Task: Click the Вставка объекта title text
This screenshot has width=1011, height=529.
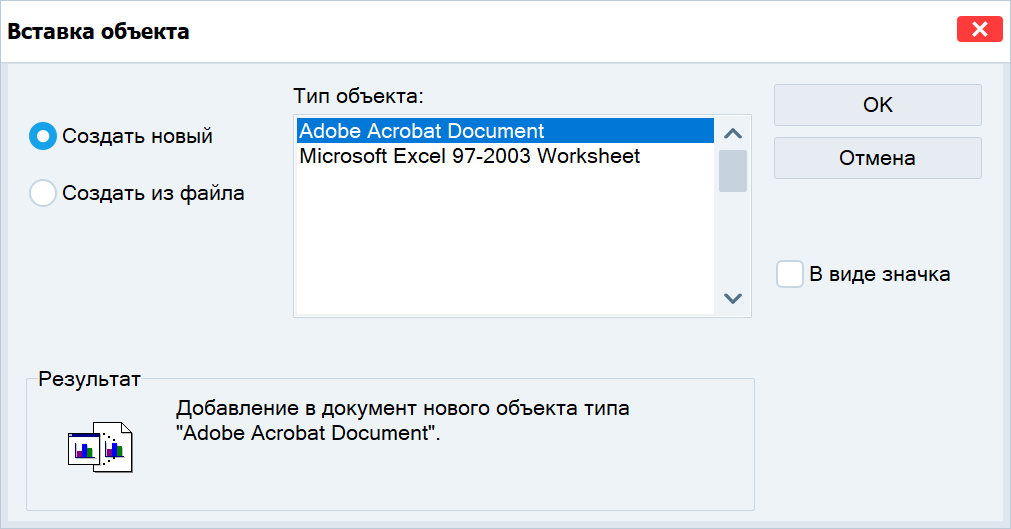Action: coord(99,31)
